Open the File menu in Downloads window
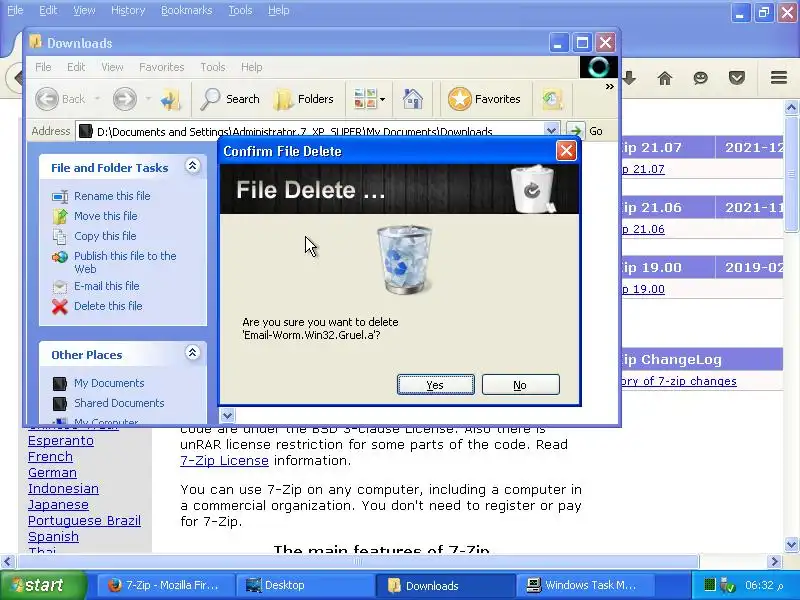 pos(43,67)
